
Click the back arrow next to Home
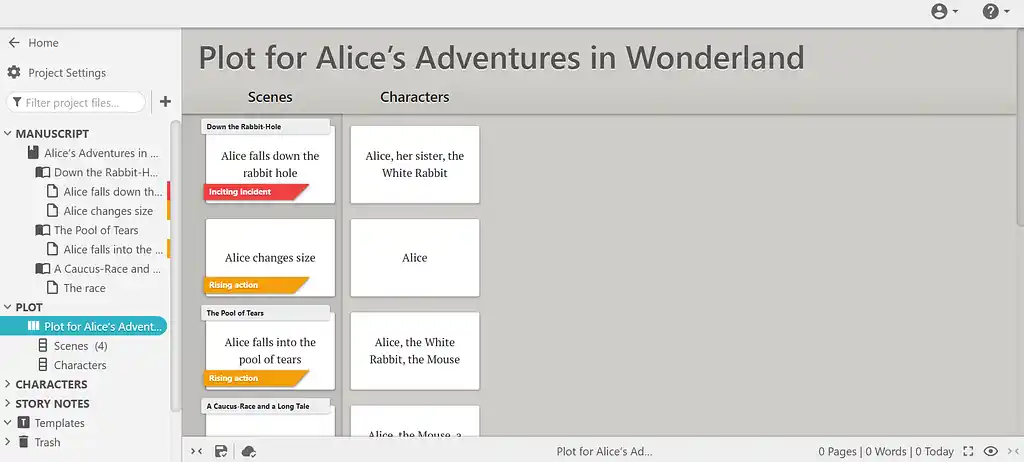[x=14, y=43]
